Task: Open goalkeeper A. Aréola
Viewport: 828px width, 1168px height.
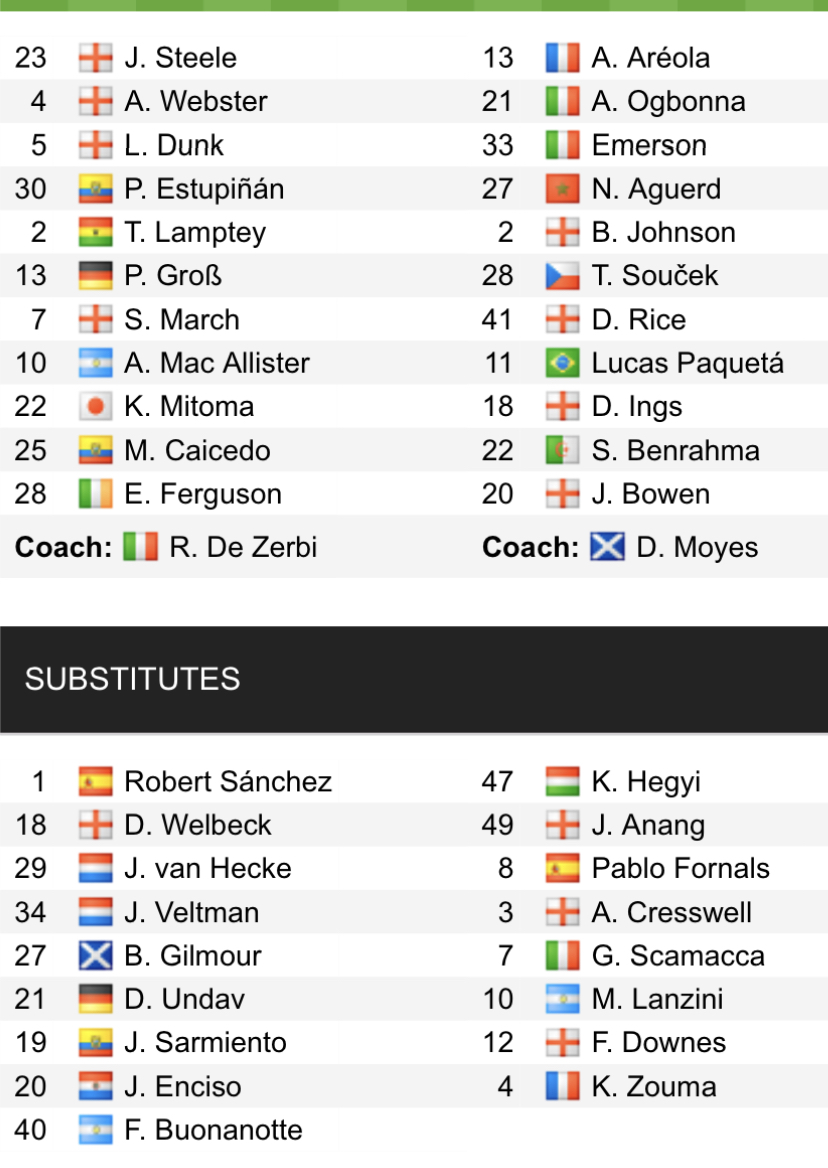Action: click(650, 58)
